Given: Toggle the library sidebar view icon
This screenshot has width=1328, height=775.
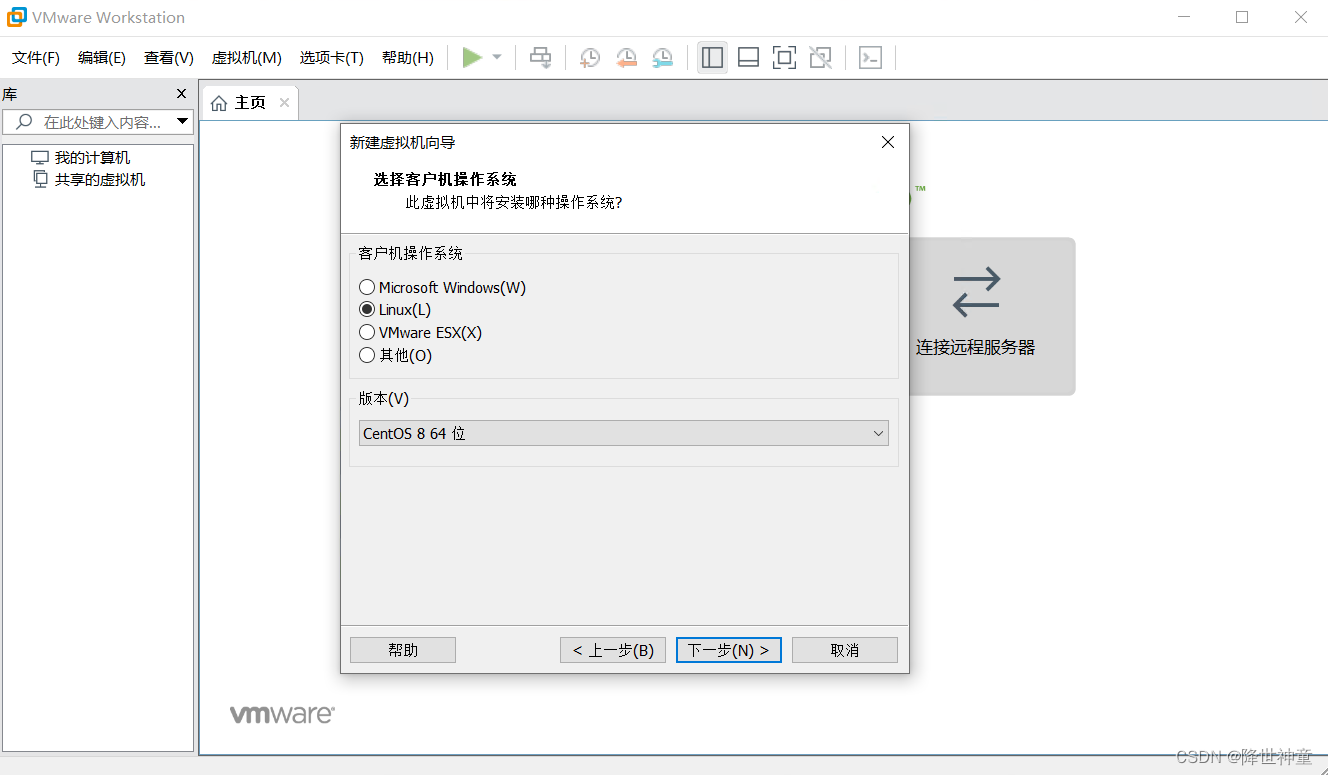Looking at the screenshot, I should tap(712, 58).
